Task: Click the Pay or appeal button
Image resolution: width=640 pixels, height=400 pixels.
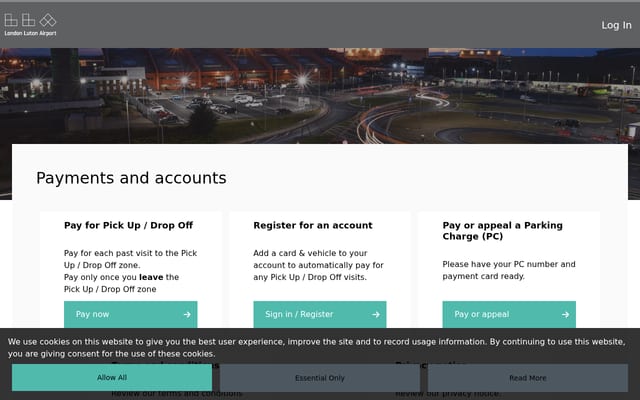Action: pyautogui.click(x=509, y=314)
